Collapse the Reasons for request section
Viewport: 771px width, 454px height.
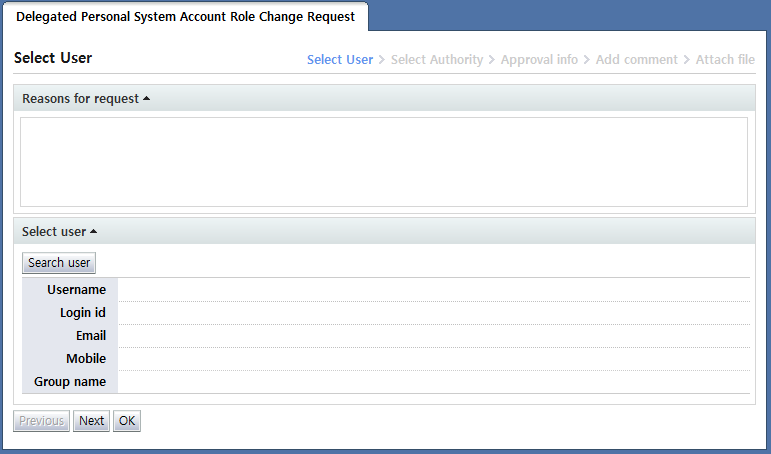[86, 98]
